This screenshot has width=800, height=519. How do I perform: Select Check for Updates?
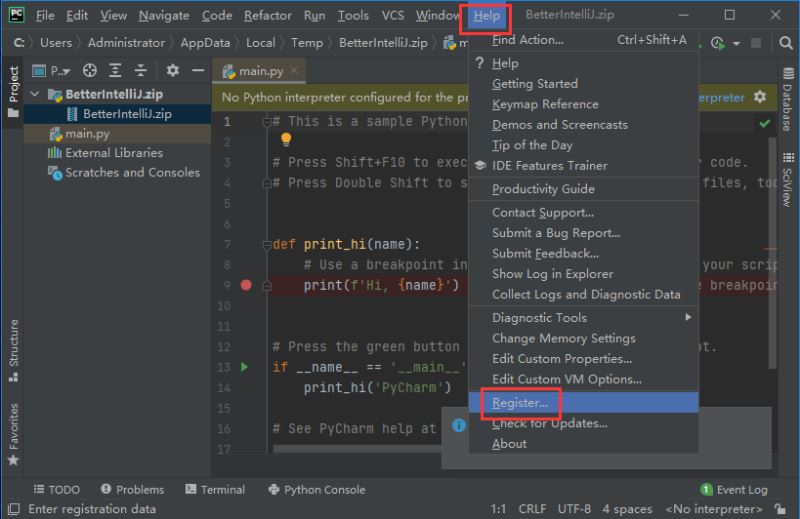pyautogui.click(x=584, y=423)
